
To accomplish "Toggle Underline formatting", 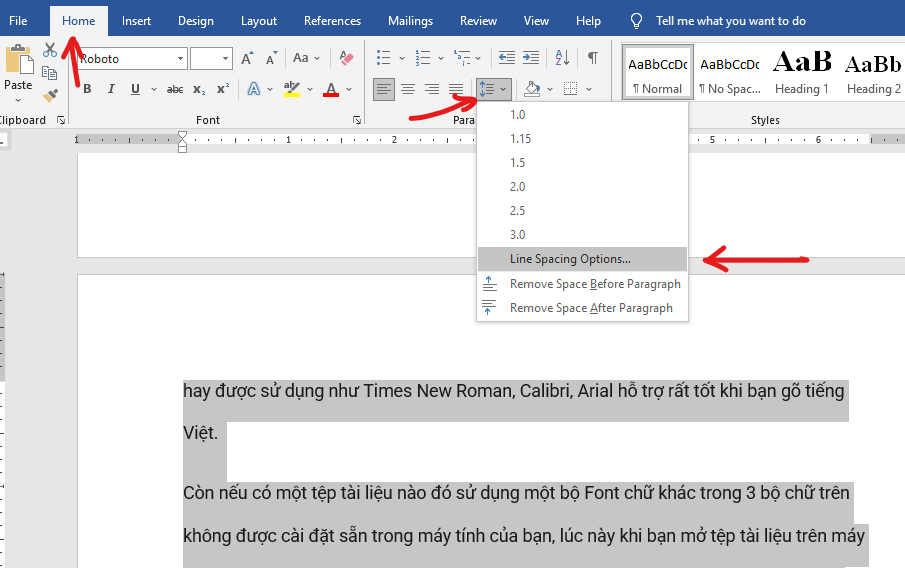I will point(135,89).
